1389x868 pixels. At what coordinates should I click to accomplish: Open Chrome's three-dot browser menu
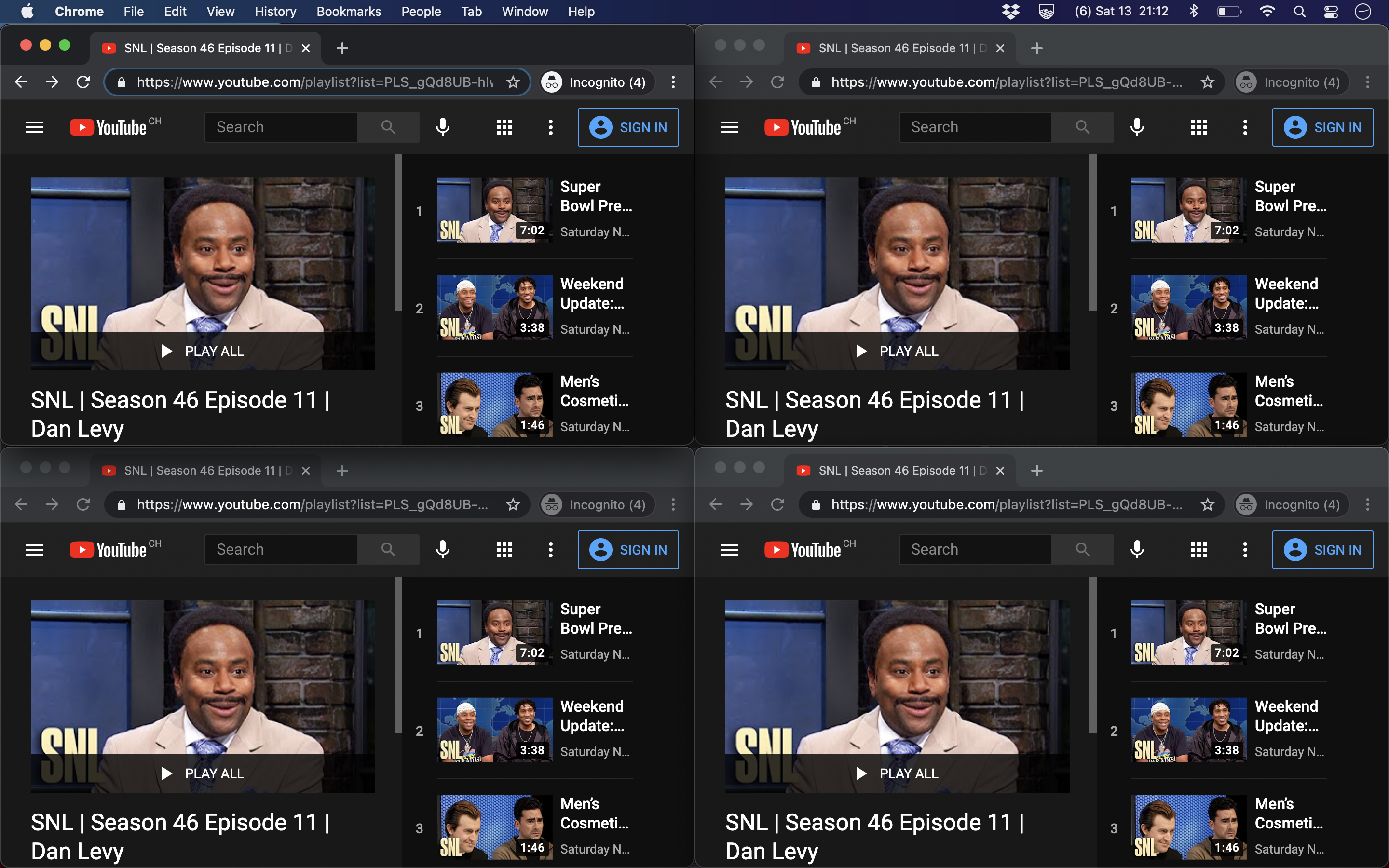[x=673, y=81]
